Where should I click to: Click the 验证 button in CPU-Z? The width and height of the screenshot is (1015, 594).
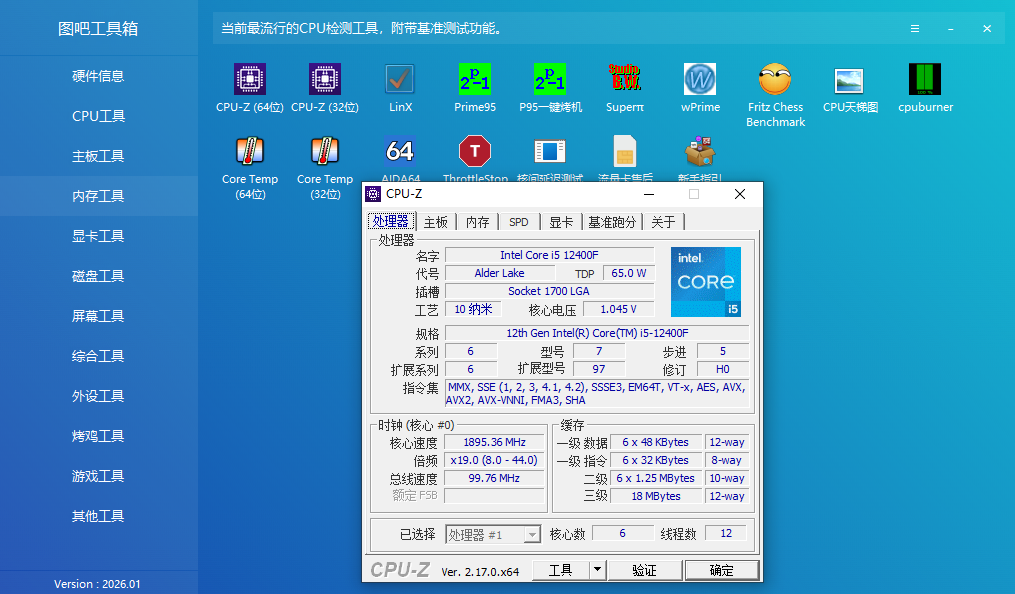tap(645, 570)
